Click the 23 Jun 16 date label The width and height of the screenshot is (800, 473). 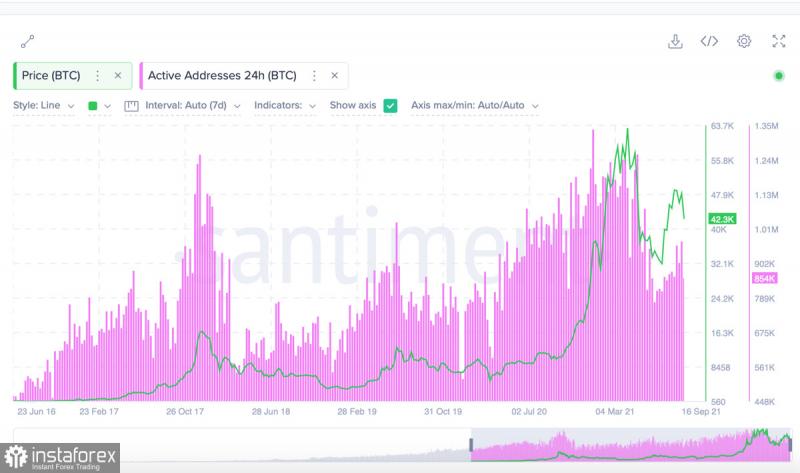coord(36,411)
